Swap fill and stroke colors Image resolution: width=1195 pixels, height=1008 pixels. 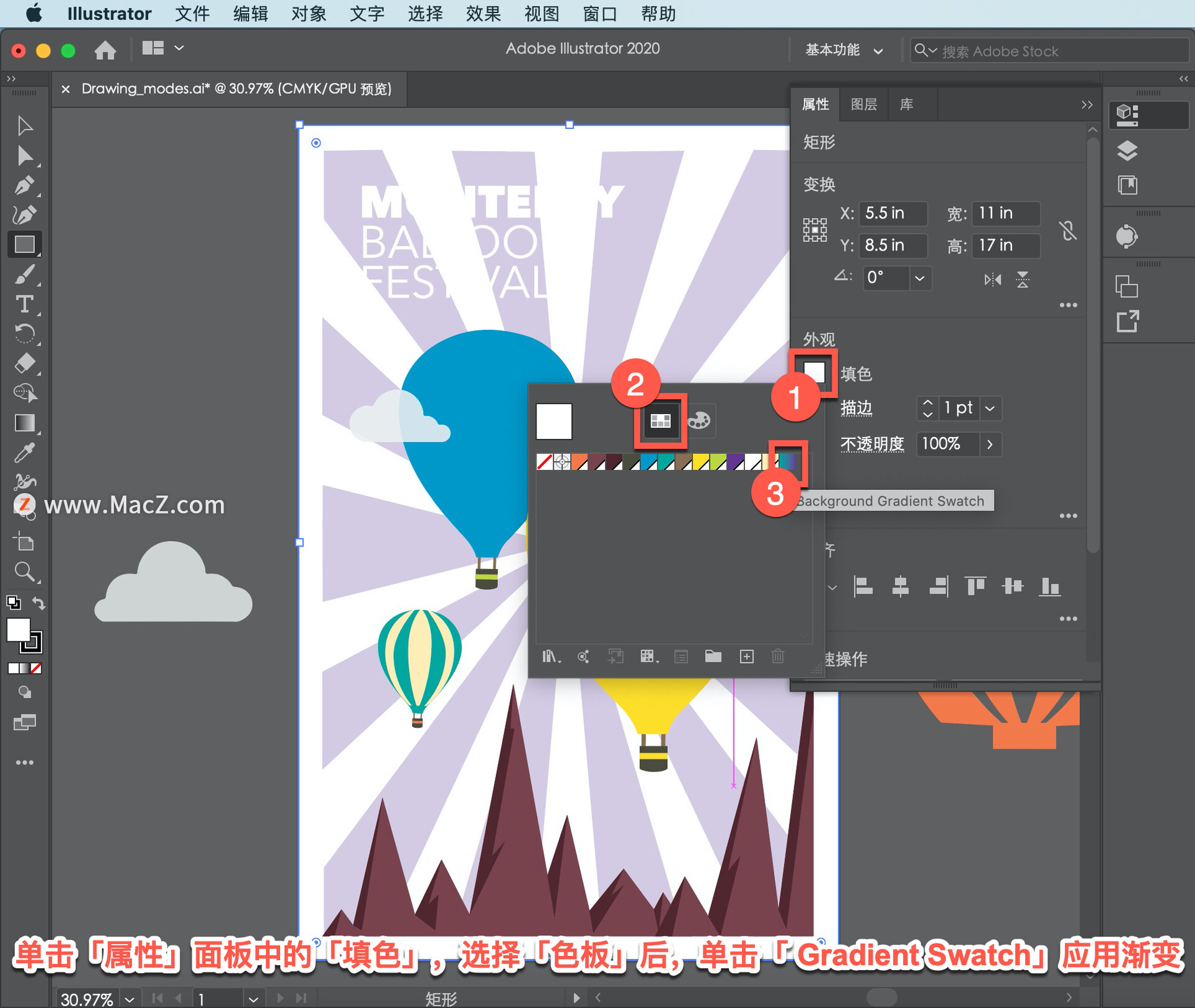point(39,603)
